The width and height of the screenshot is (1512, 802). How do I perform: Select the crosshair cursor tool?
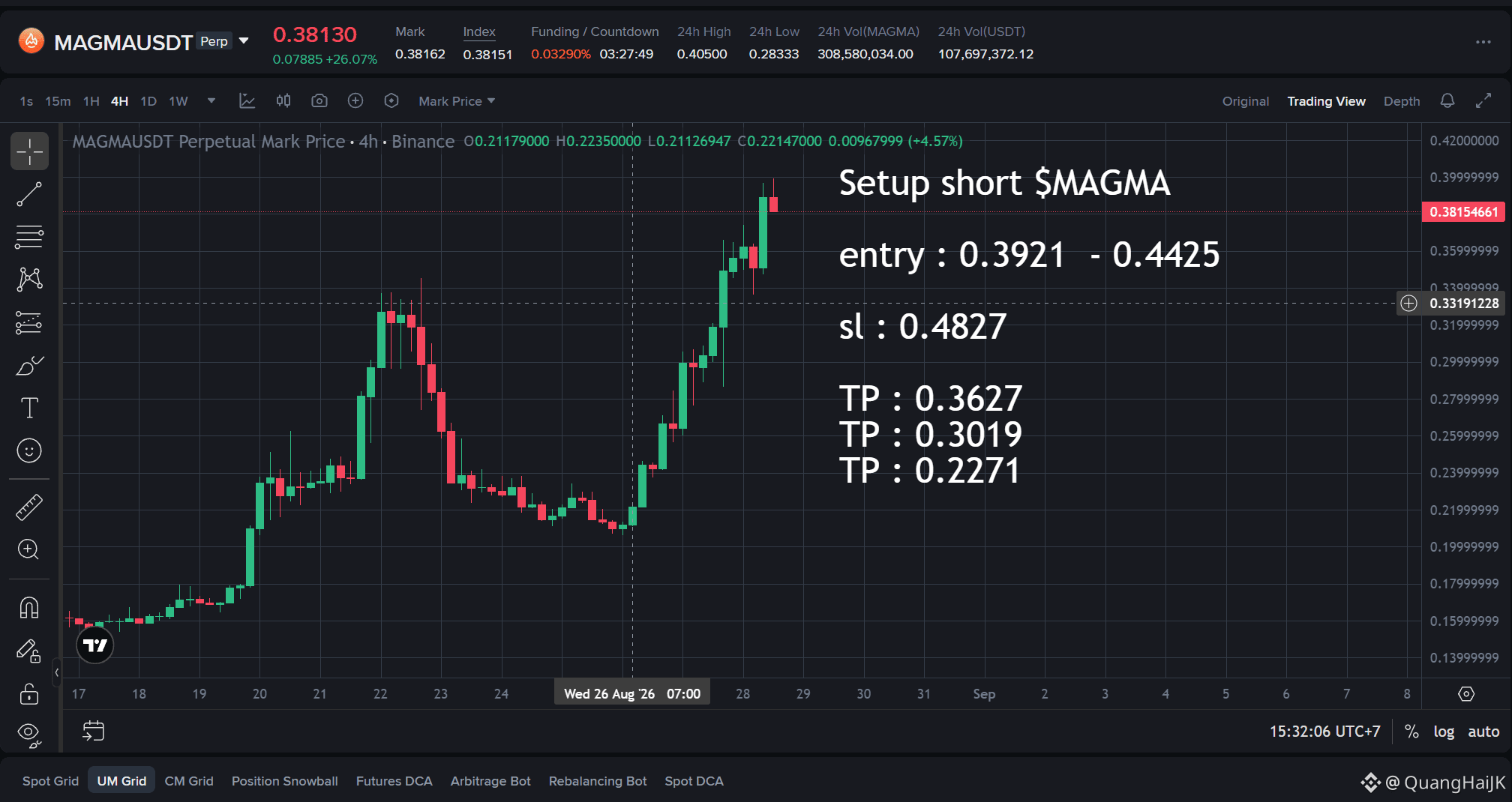click(x=29, y=151)
